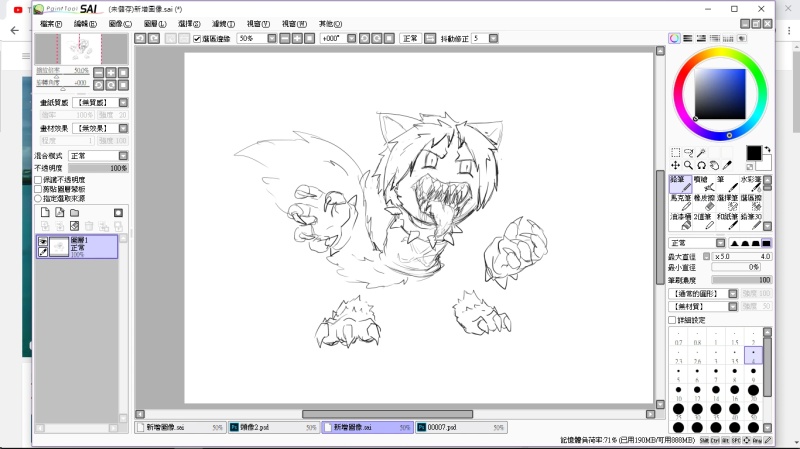Select the 鉛筆30 tool
Screen dimensions: 800x449
coord(751,221)
